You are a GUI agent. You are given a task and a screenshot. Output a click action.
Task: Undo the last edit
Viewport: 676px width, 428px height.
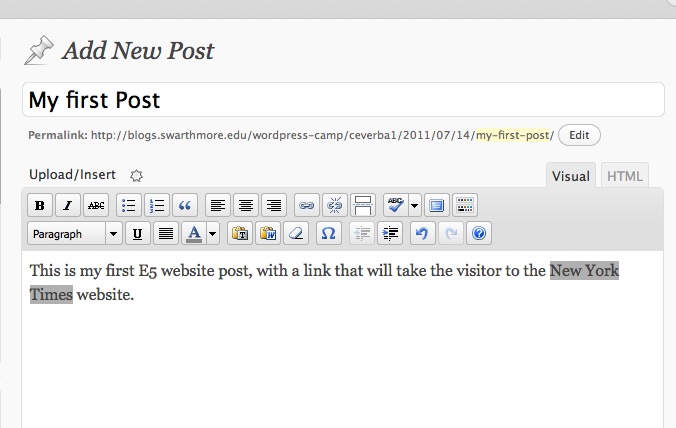(x=422, y=234)
